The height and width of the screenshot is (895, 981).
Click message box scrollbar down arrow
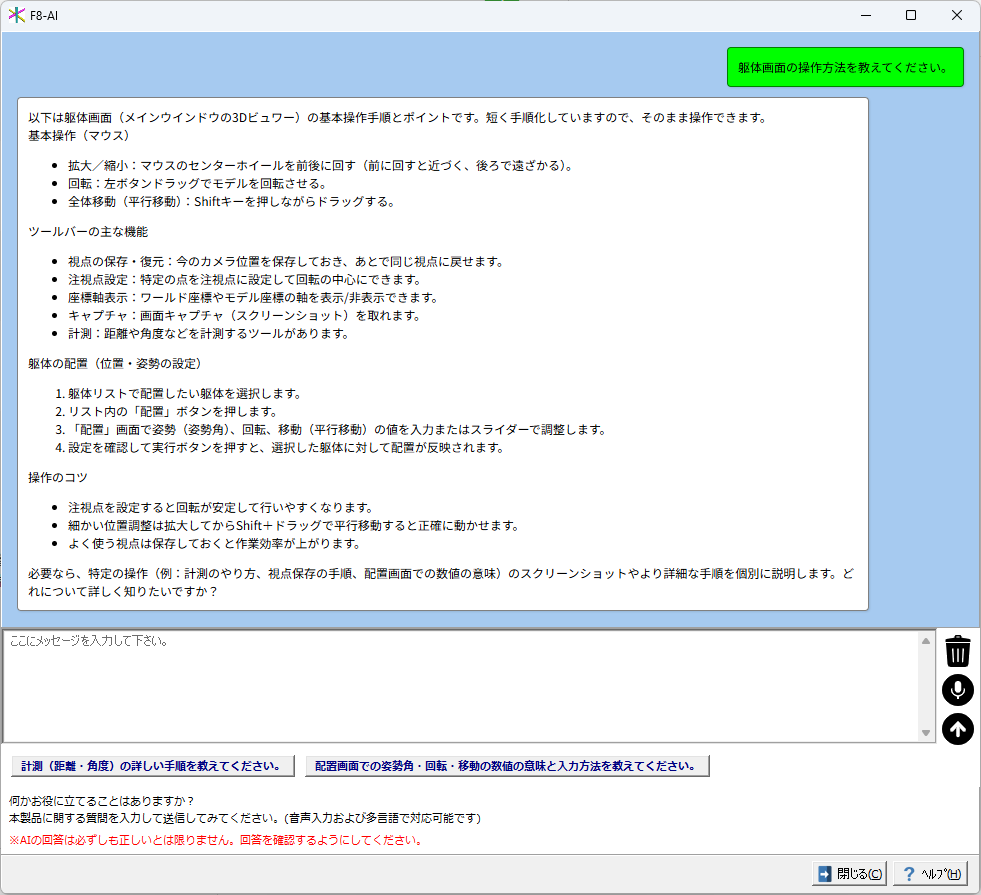tap(926, 733)
